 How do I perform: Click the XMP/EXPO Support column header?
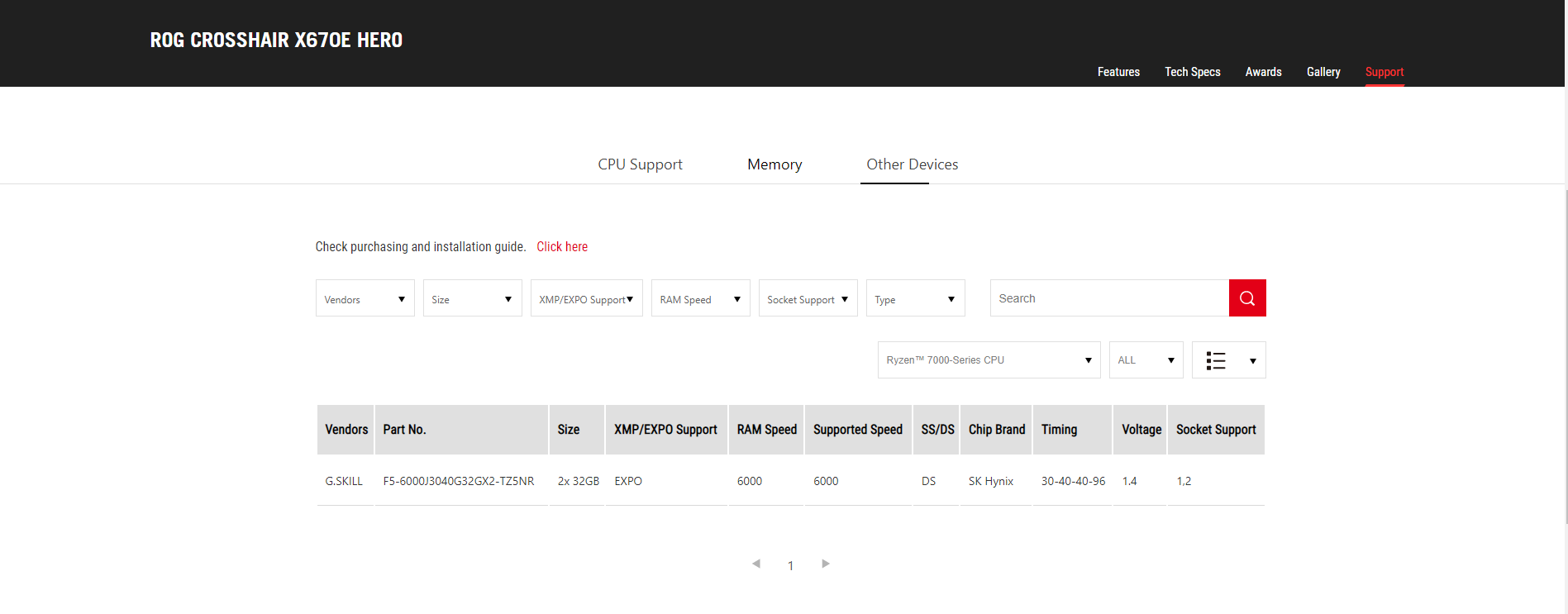point(666,430)
